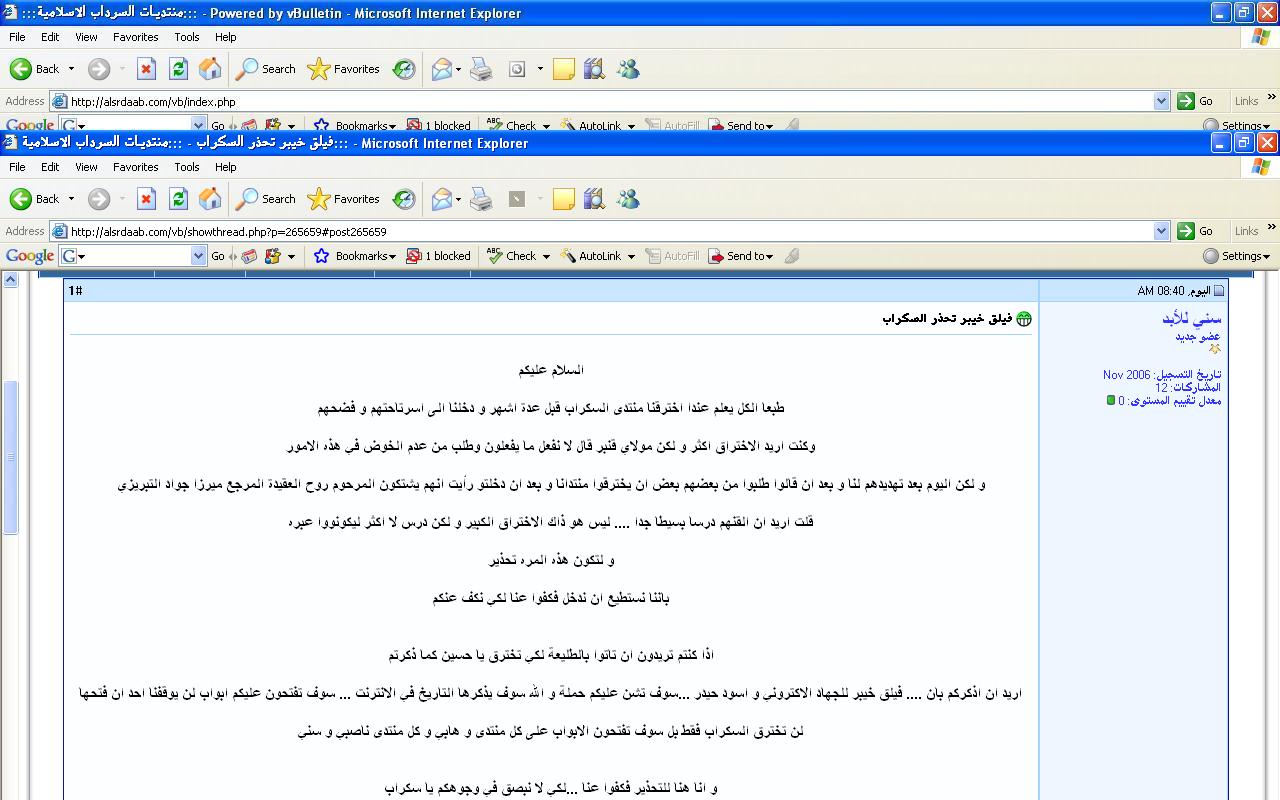
Task: Click the highlighter icon in showthread Google toolbar
Action: [792, 256]
